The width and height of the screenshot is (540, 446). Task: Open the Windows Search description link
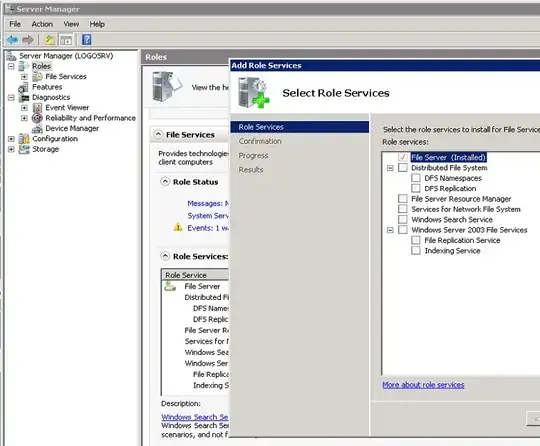point(195,417)
